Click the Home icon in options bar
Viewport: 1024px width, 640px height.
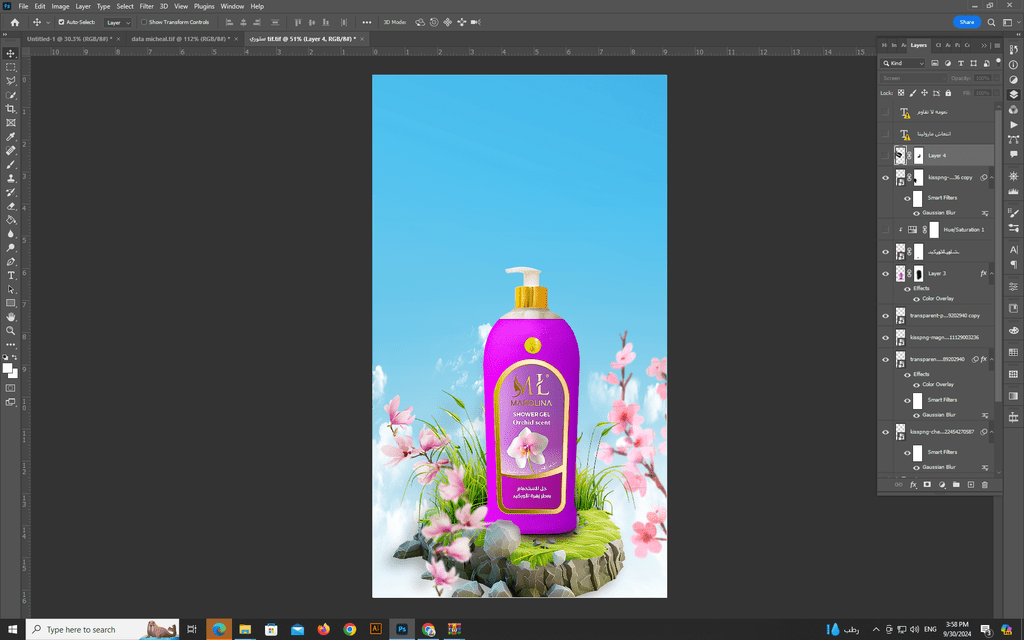pos(14,22)
